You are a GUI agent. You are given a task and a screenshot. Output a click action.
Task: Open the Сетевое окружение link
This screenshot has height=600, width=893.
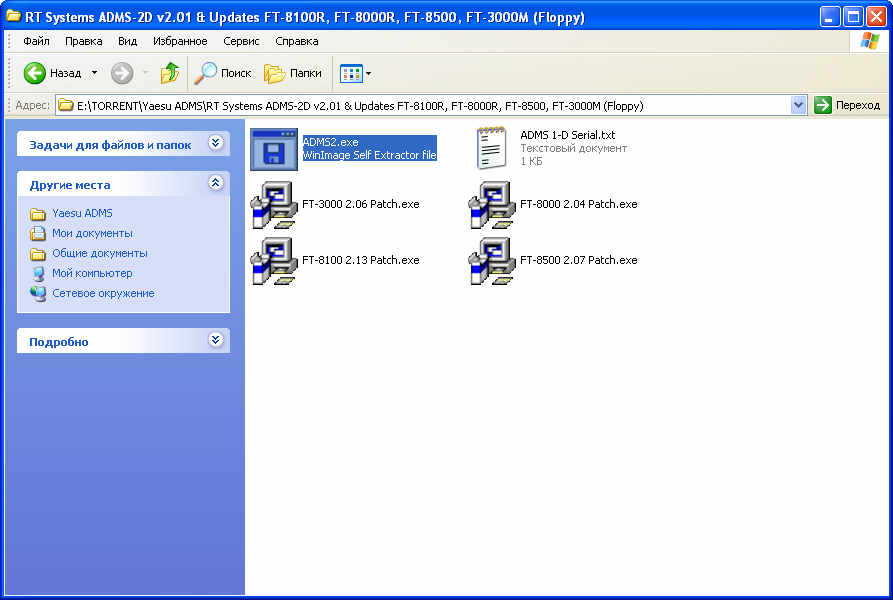[x=103, y=293]
